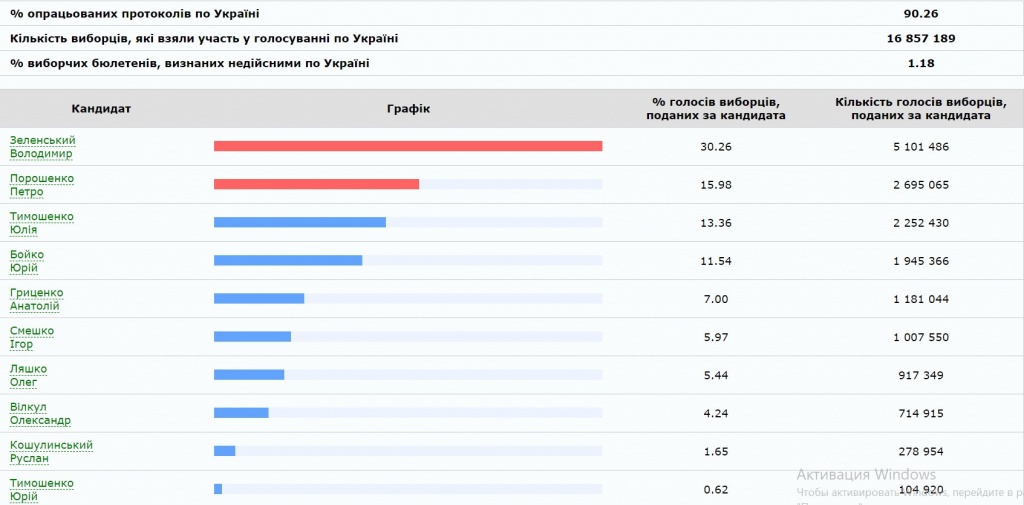The height and width of the screenshot is (505, 1024).
Task: Open candidate link Кошулинський Руслан
Action: coord(52,451)
